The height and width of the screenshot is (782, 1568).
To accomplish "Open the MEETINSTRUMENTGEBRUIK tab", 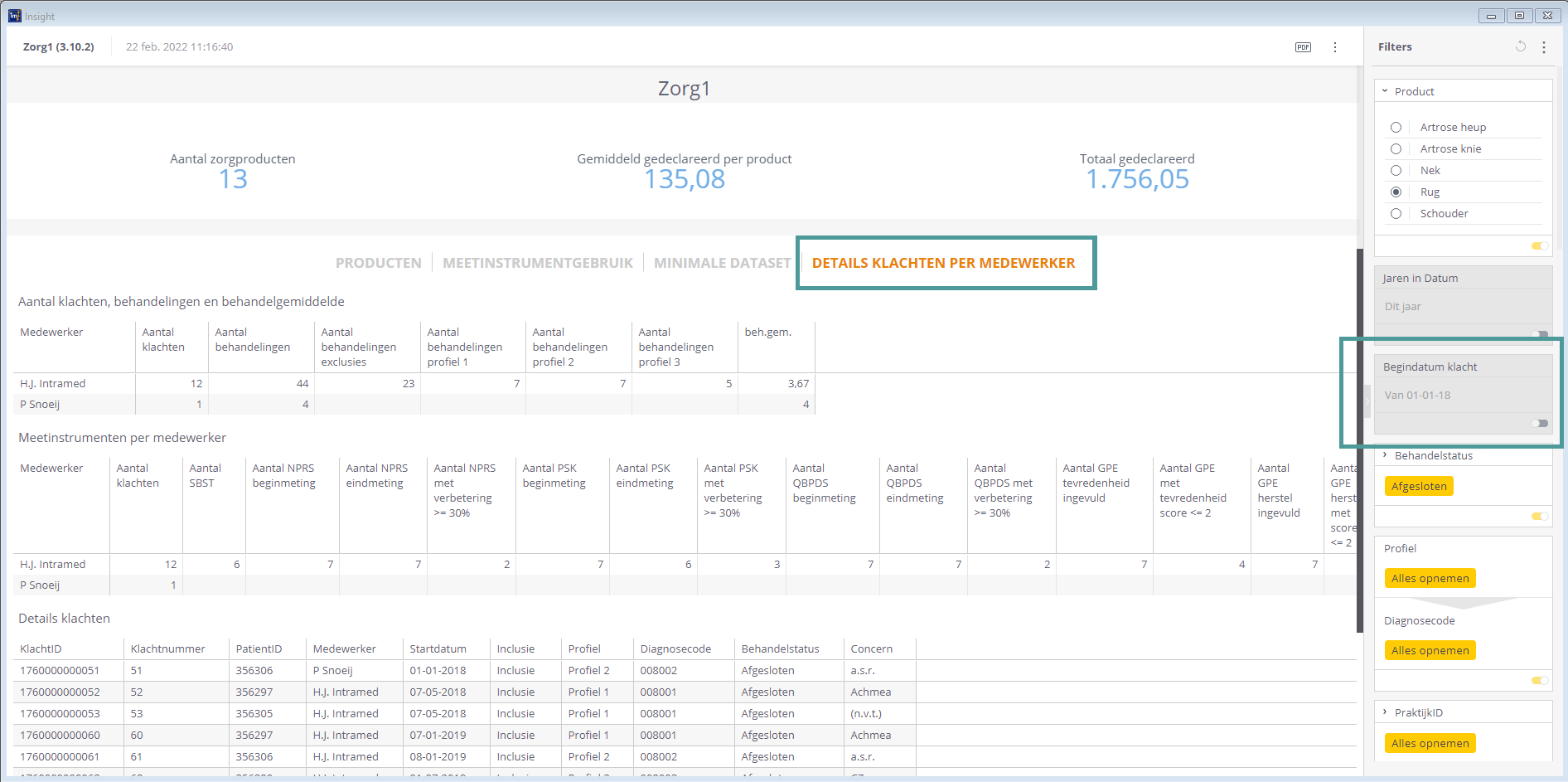I will click(537, 263).
